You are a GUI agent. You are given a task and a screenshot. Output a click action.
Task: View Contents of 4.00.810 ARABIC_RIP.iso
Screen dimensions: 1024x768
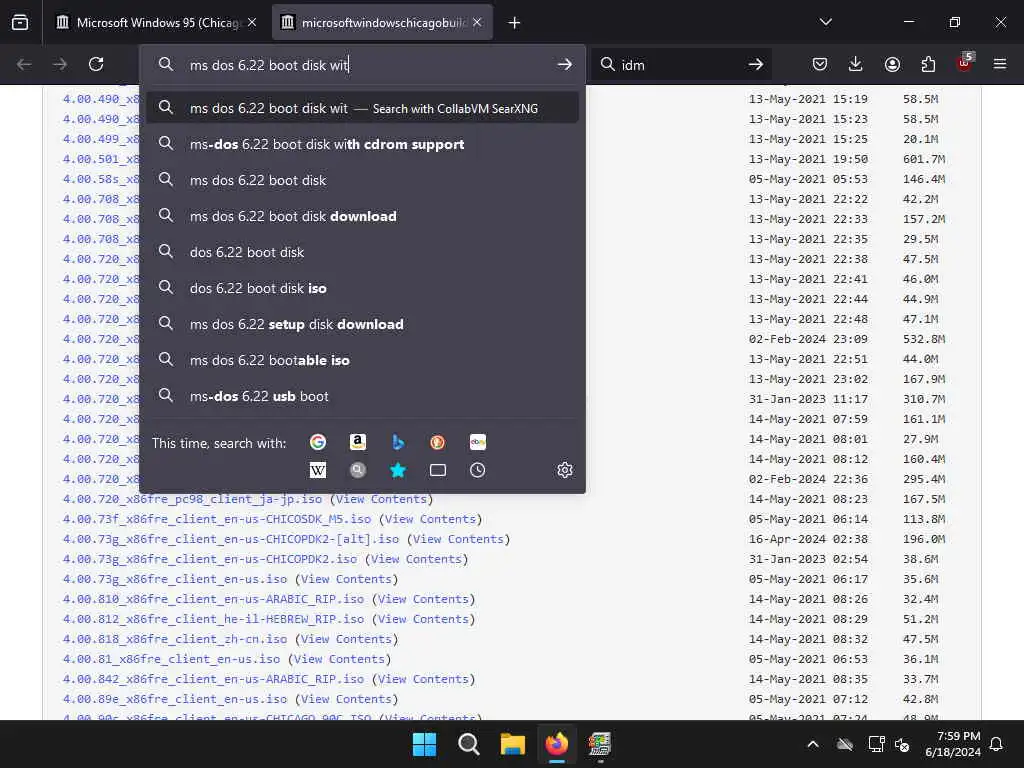click(x=423, y=599)
